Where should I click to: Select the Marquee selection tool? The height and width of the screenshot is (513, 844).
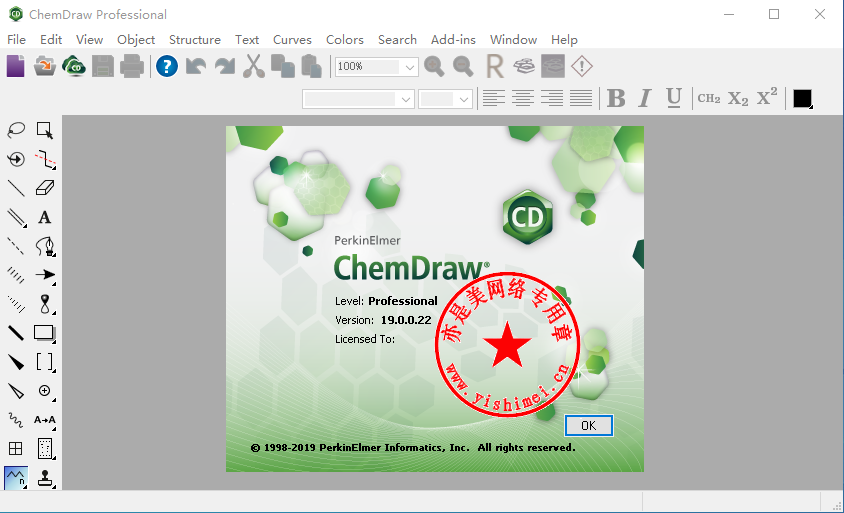(45, 130)
